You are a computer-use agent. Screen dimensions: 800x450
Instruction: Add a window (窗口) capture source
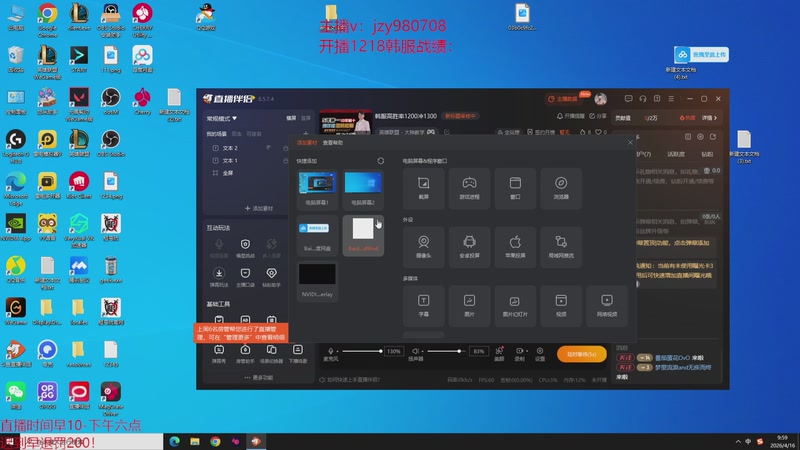pyautogui.click(x=515, y=188)
